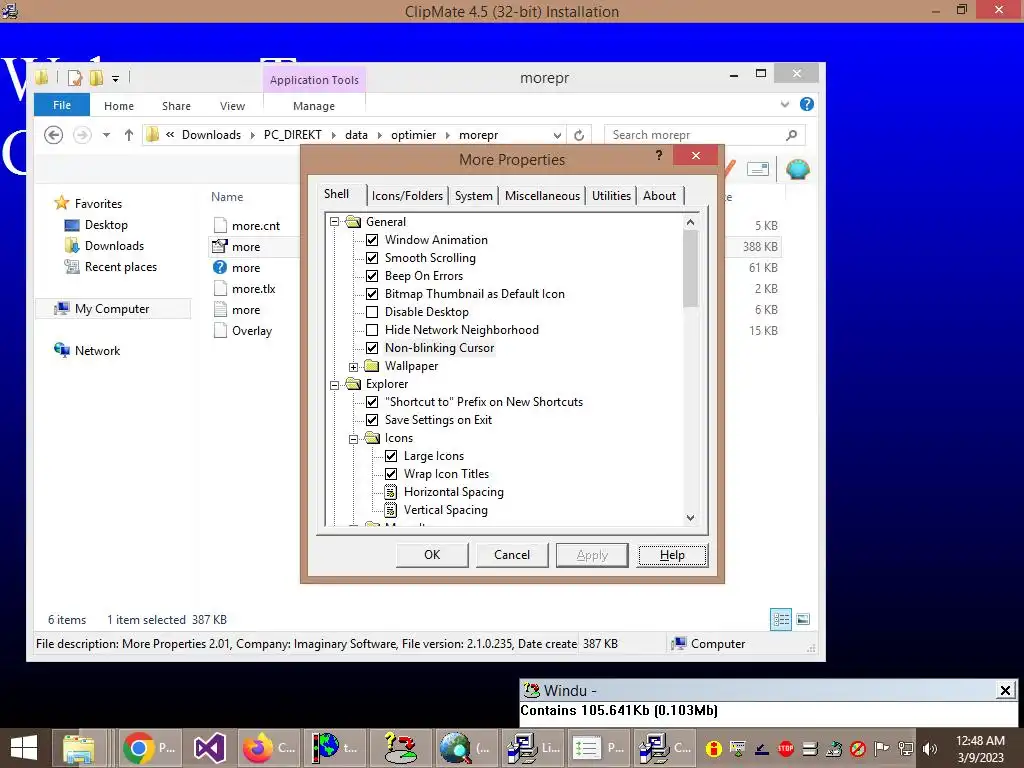Switch to details view icon

(x=781, y=619)
